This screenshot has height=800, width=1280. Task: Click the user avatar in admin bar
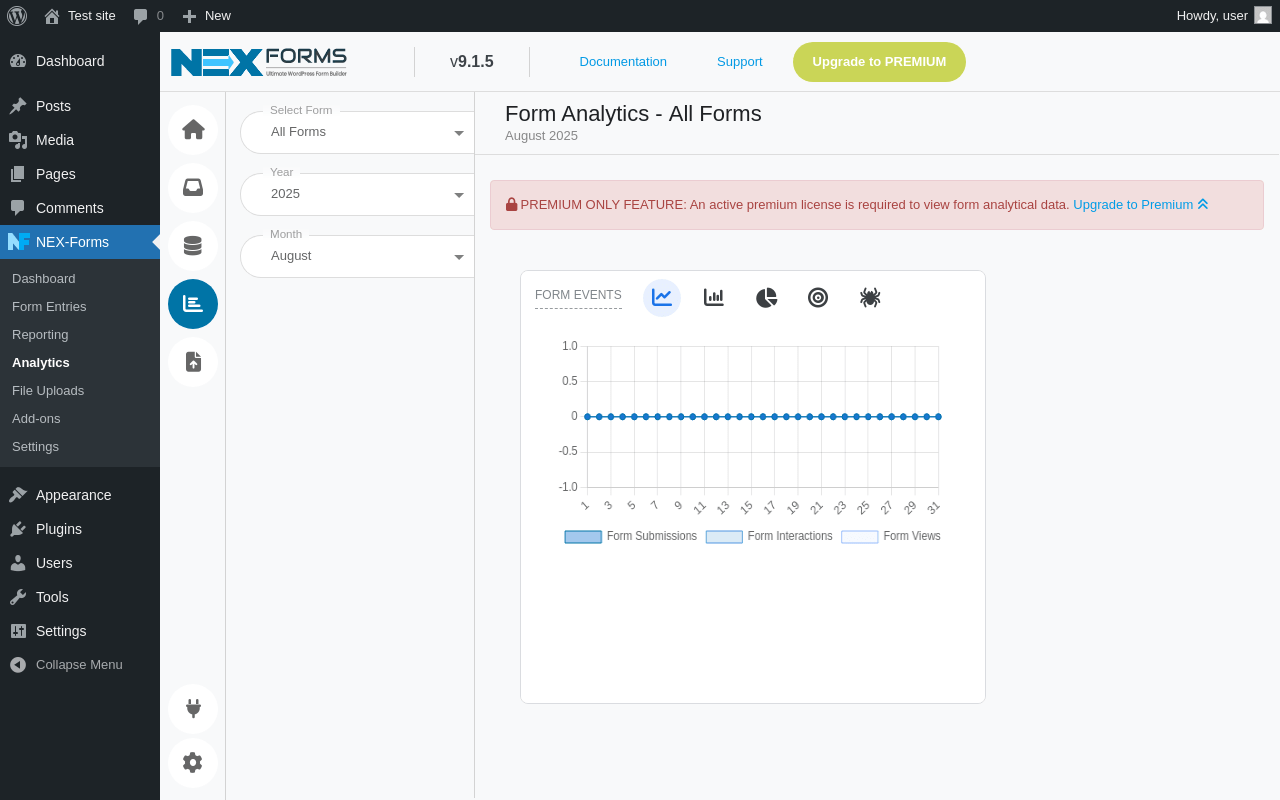click(x=1263, y=16)
